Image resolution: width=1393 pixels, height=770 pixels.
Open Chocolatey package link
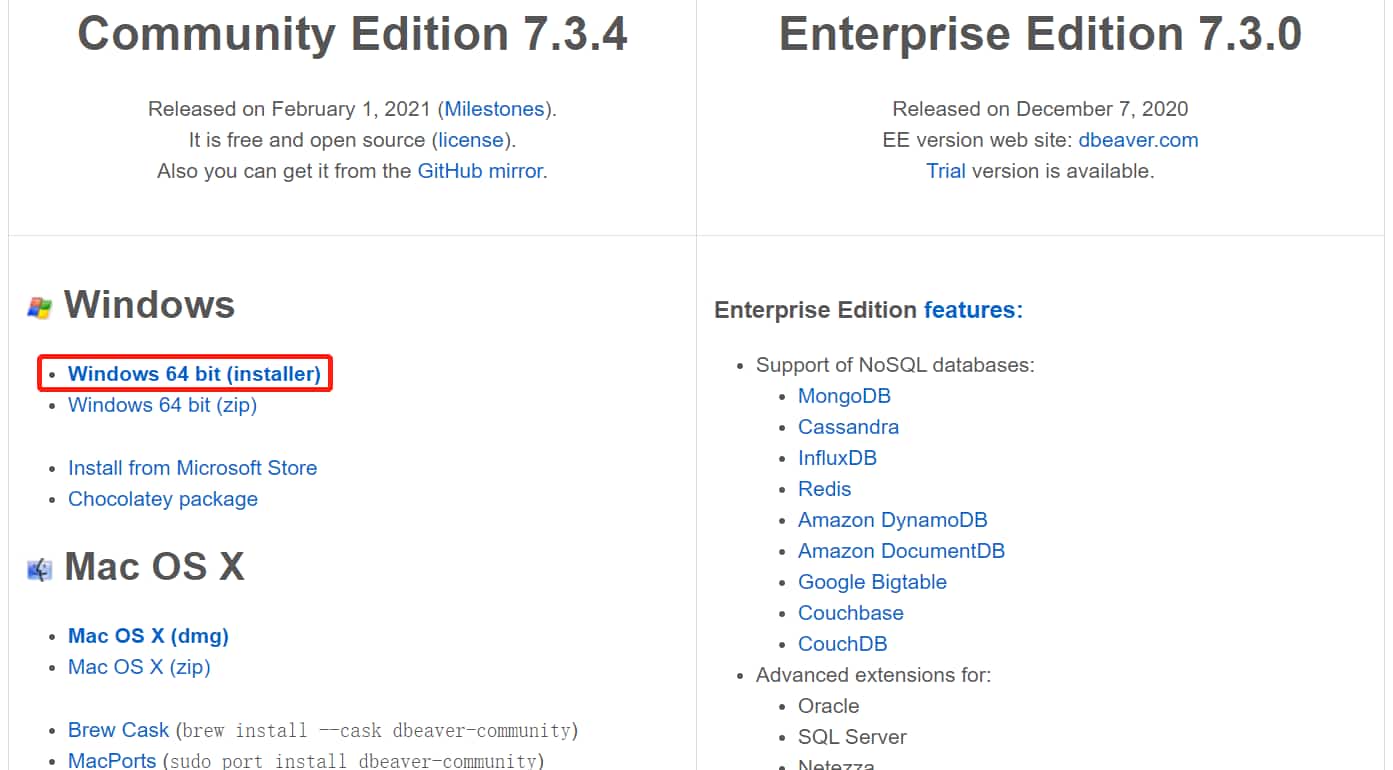pyautogui.click(x=162, y=499)
